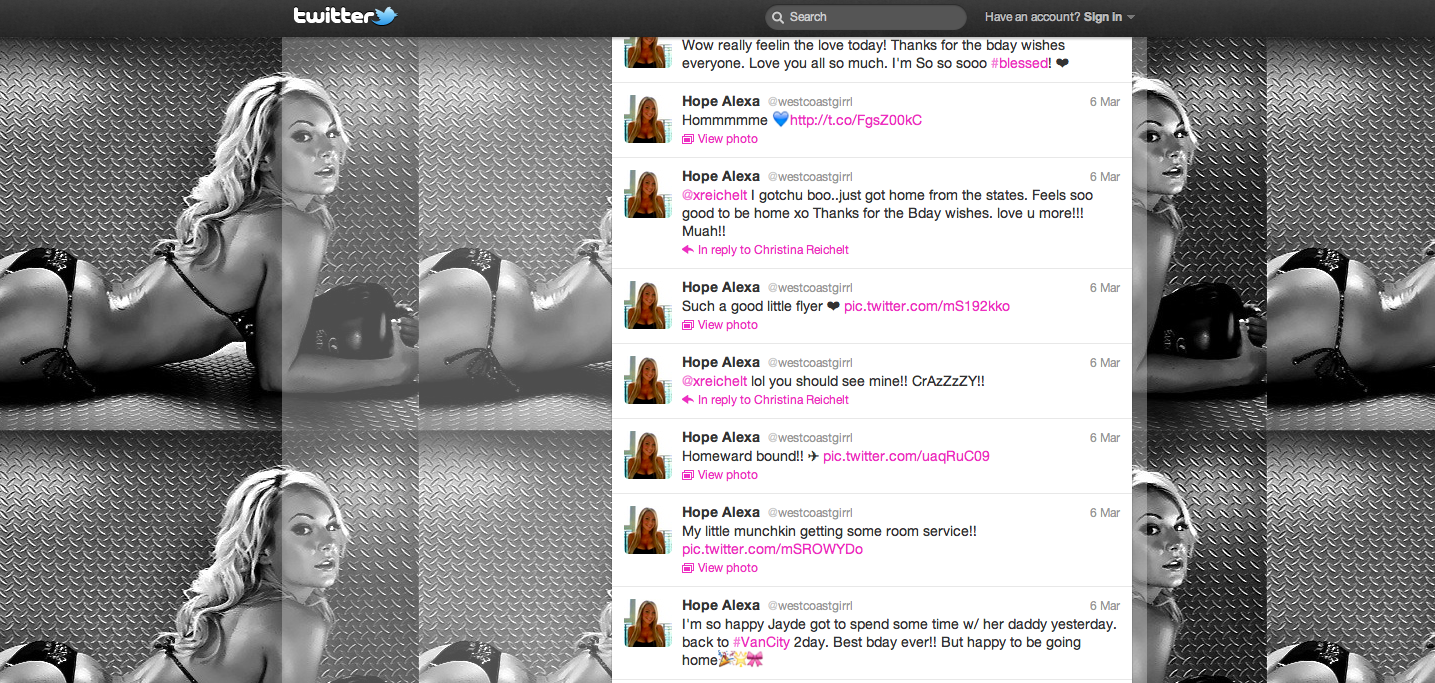Expand View photo under good little flyer tweet
The image size is (1435, 683).
727,325
